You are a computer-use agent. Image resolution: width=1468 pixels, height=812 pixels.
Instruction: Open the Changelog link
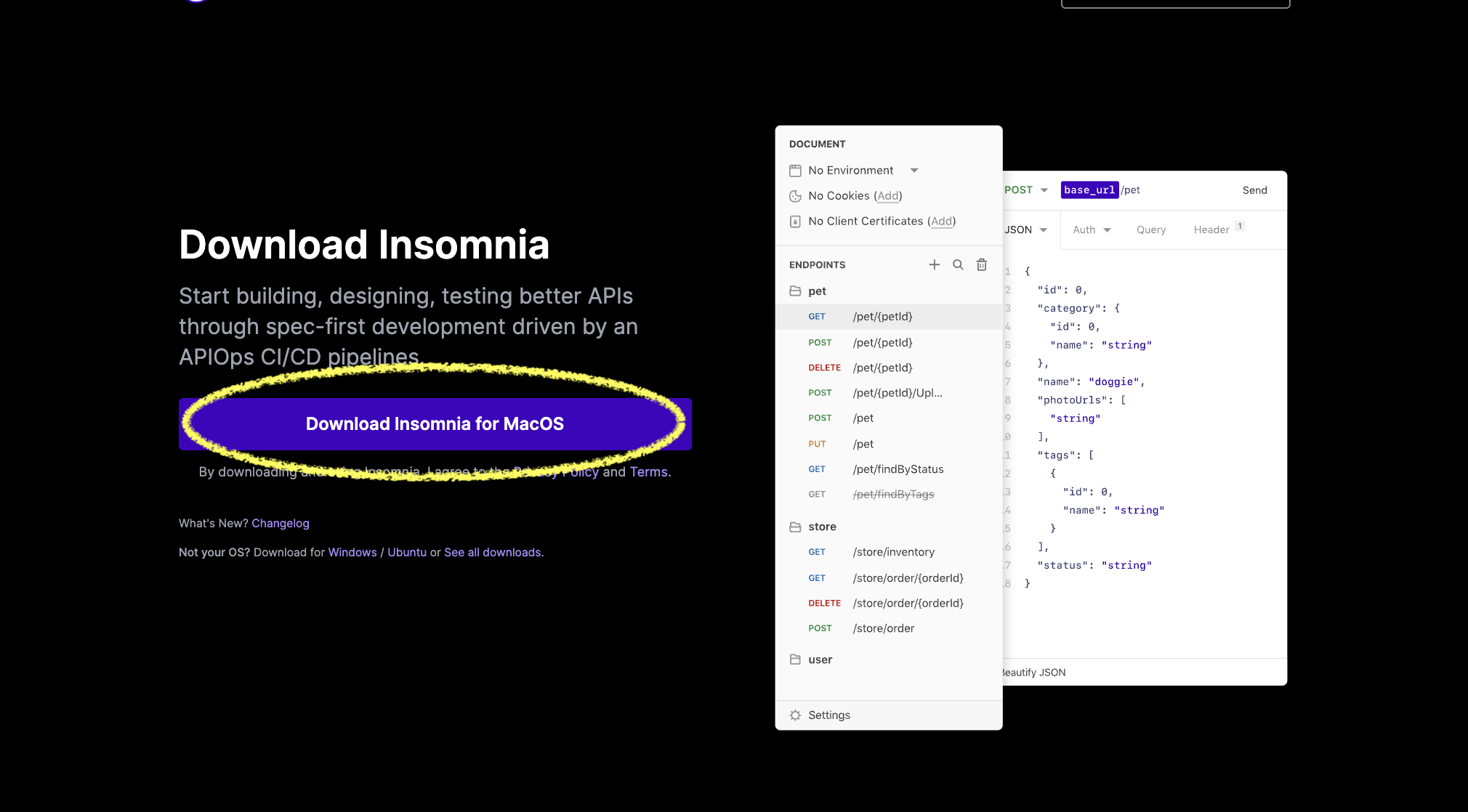point(281,523)
